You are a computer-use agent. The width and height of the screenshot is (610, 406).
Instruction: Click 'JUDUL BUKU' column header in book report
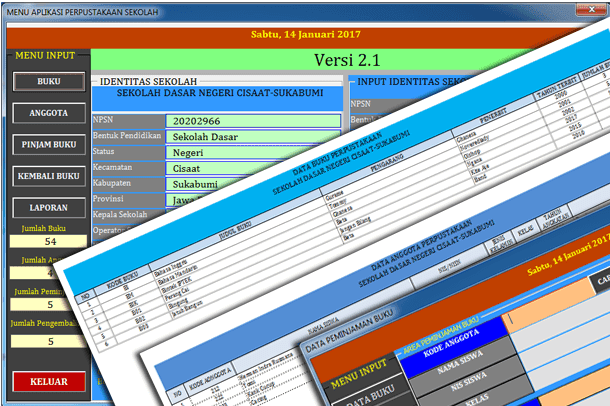tap(235, 231)
